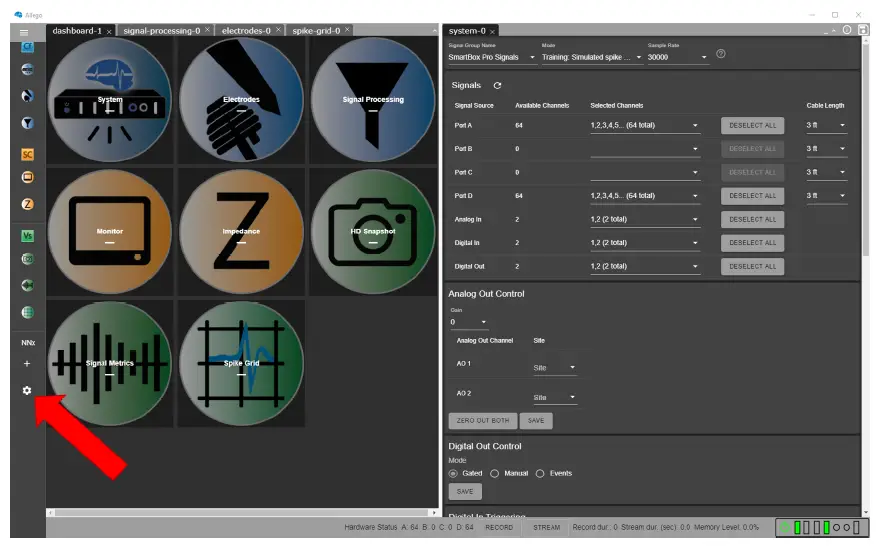Select the system-0 tab

pos(467,31)
